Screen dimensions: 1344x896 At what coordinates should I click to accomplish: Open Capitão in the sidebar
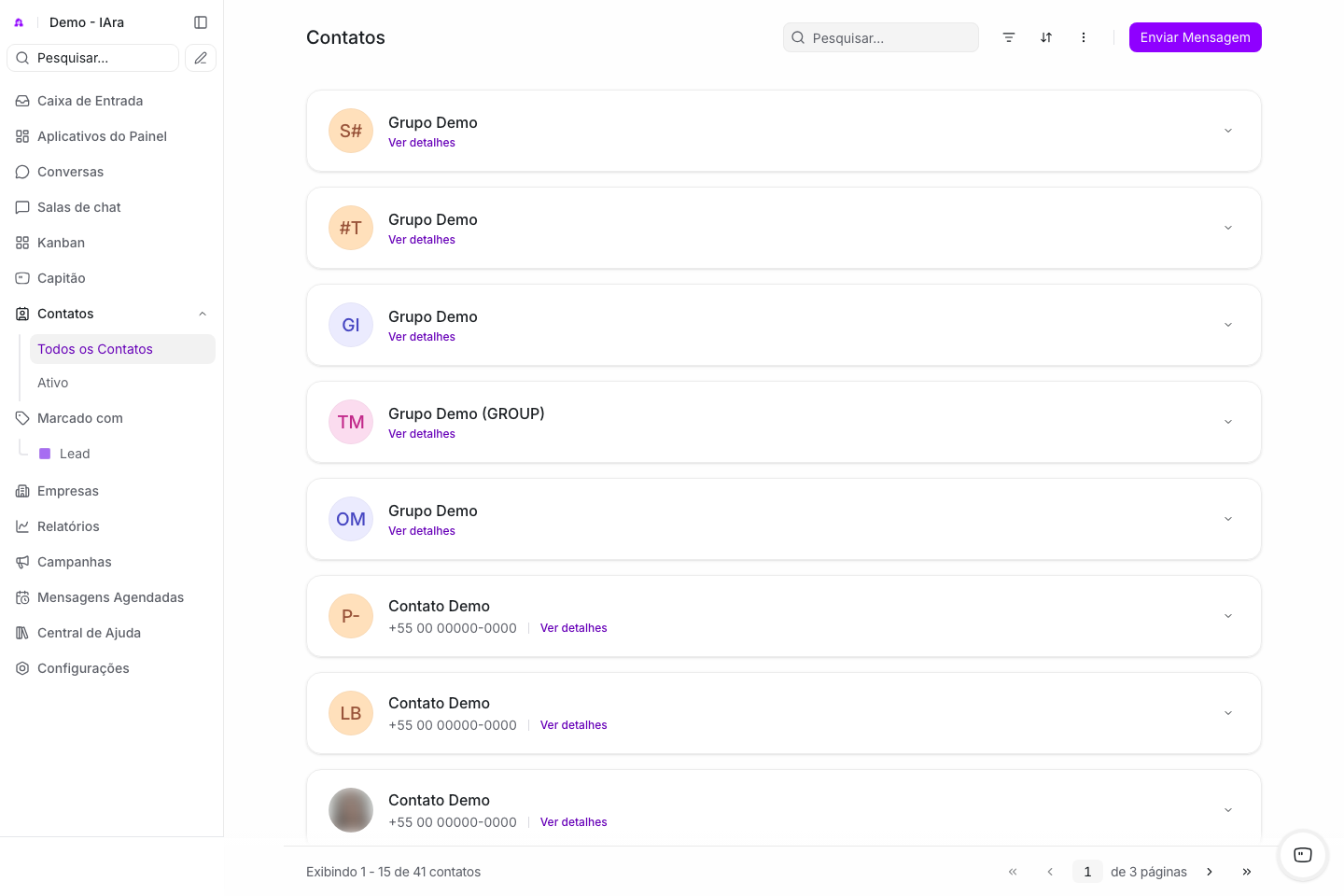click(111, 278)
